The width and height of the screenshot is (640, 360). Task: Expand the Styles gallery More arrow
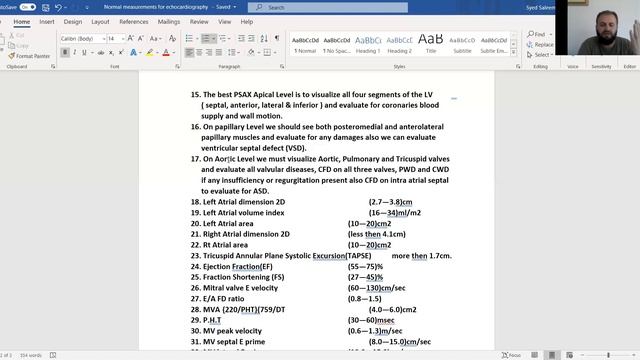pyautogui.click(x=514, y=52)
